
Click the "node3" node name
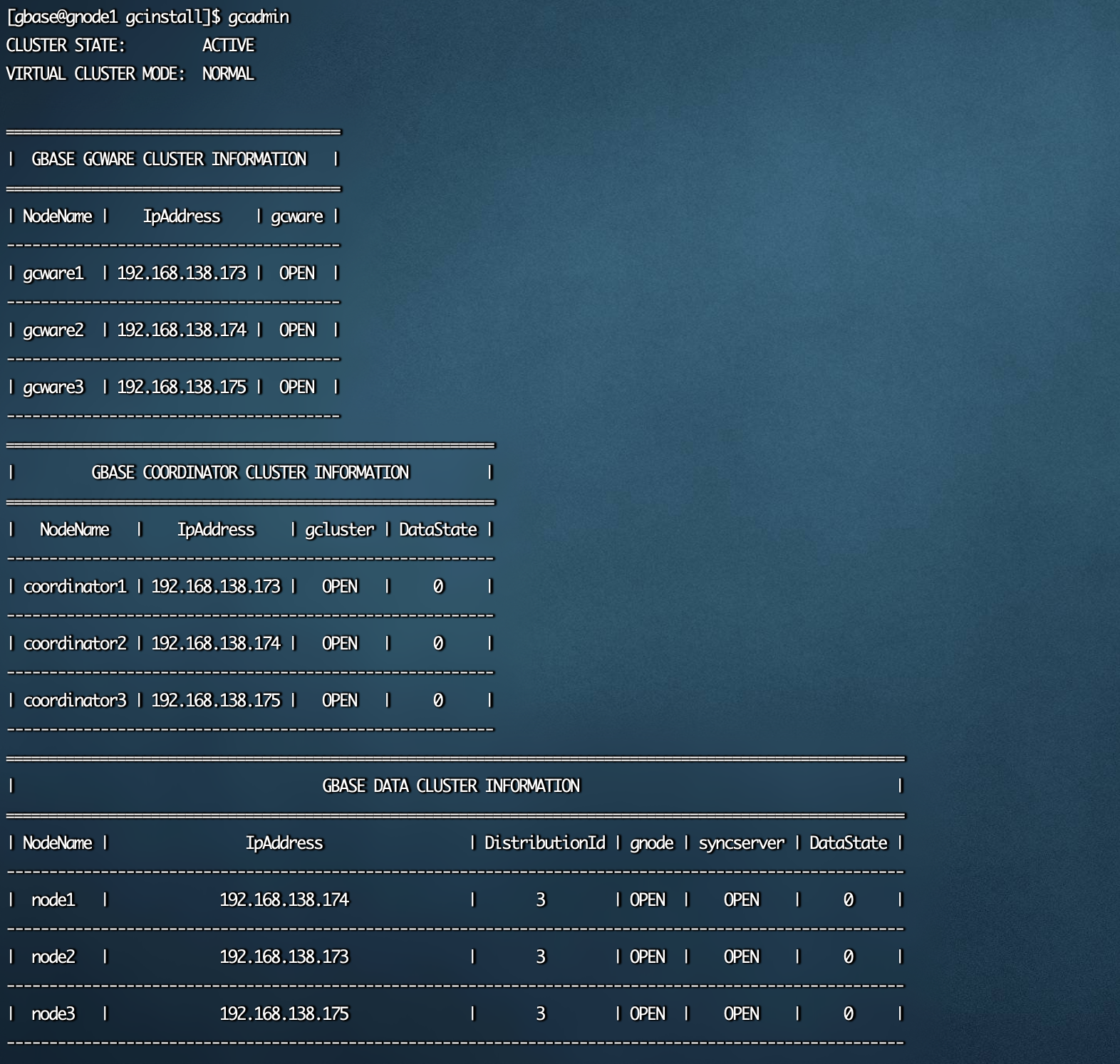tap(53, 1014)
